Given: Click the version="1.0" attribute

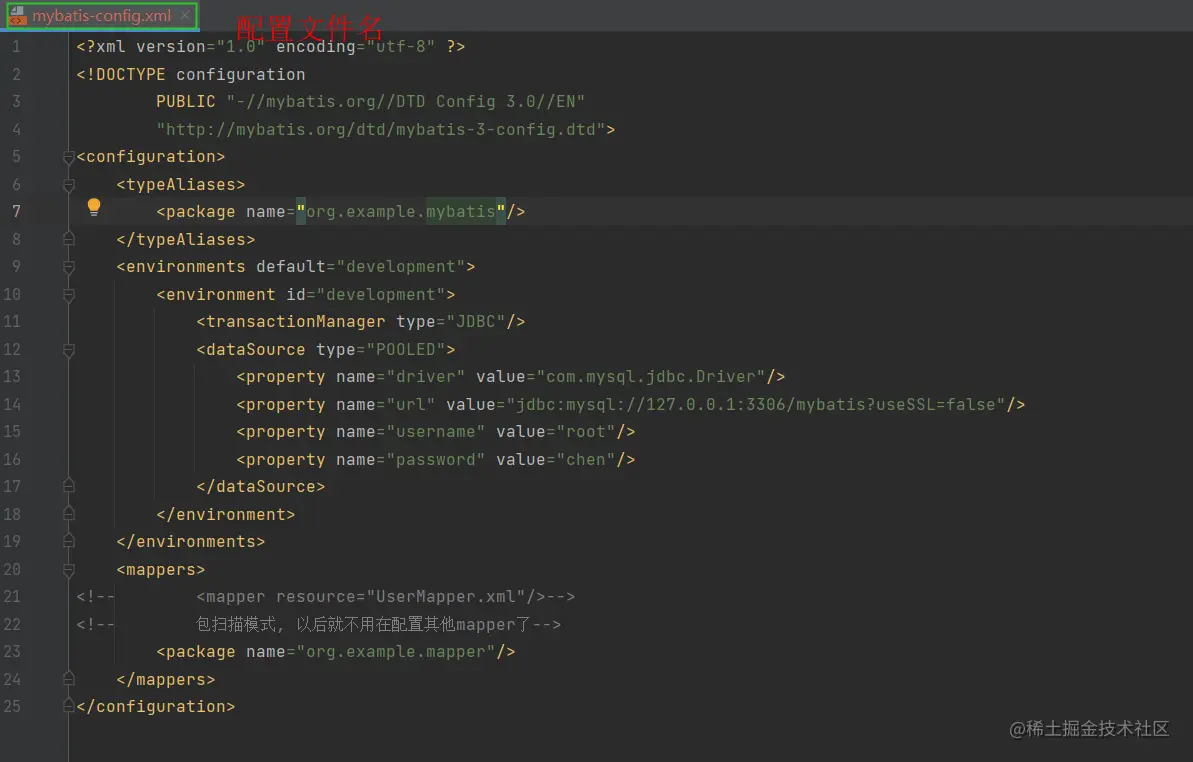Looking at the screenshot, I should [201, 46].
